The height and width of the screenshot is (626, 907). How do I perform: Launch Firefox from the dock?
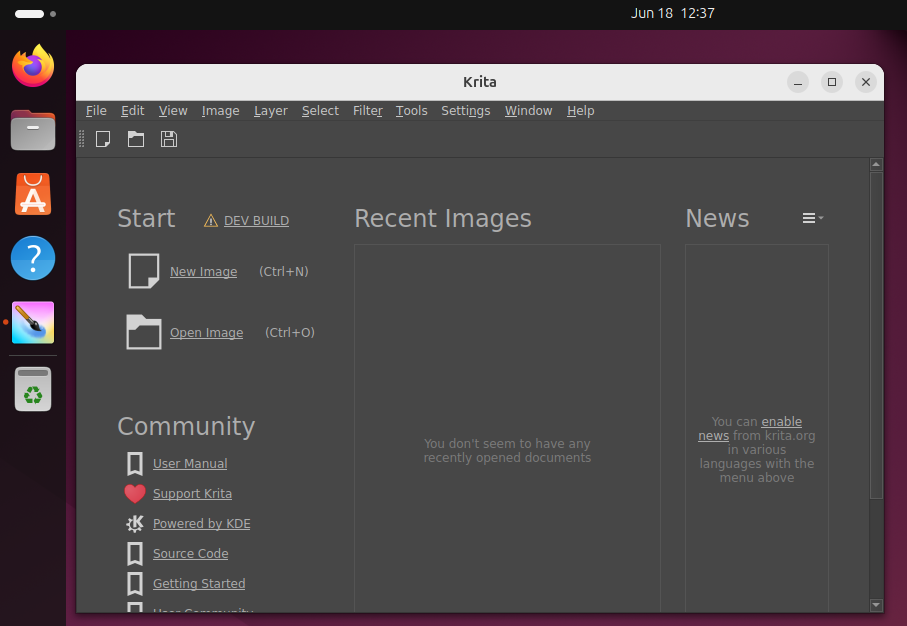pyautogui.click(x=33, y=66)
